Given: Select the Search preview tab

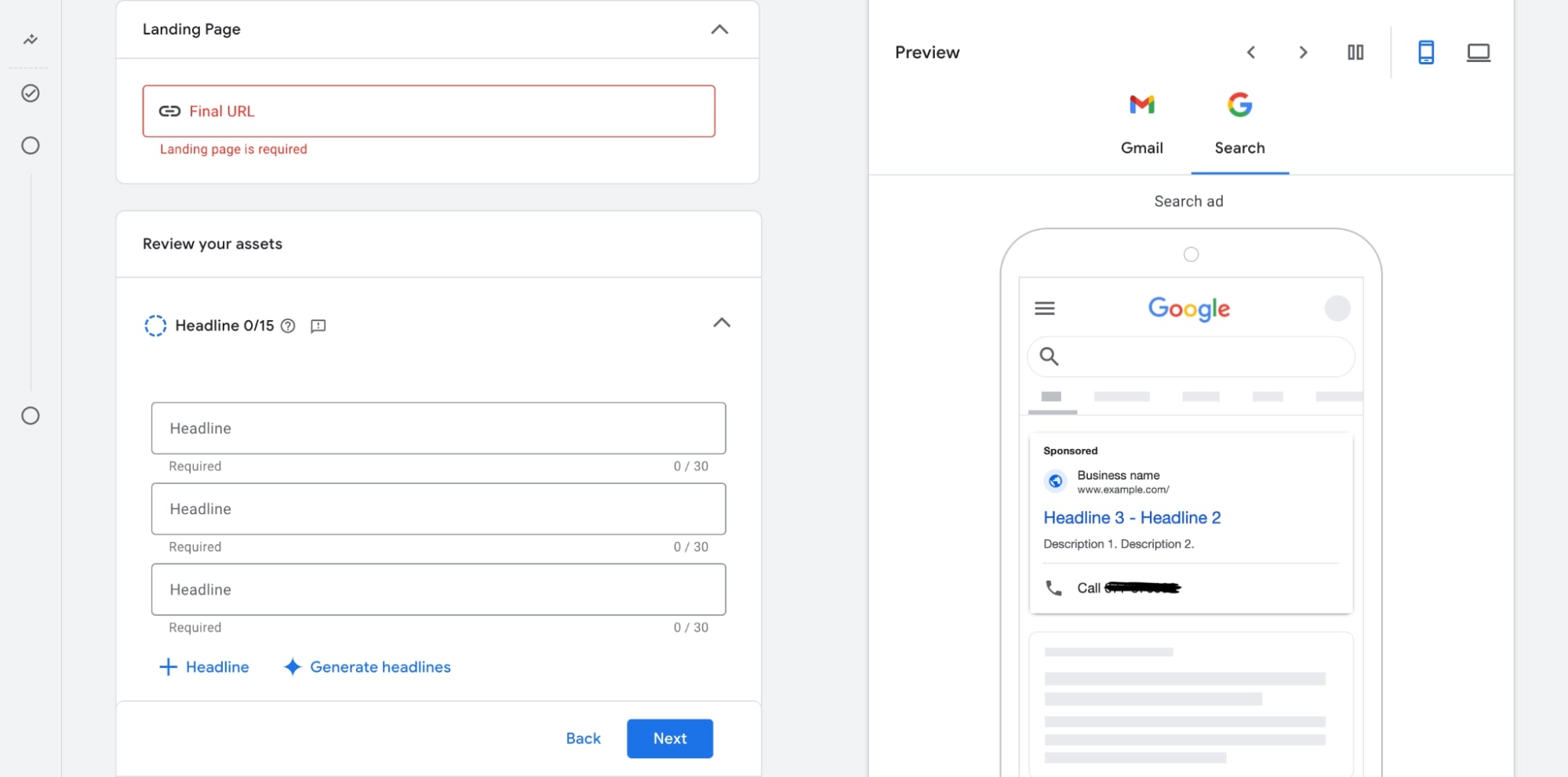Looking at the screenshot, I should 1240,126.
